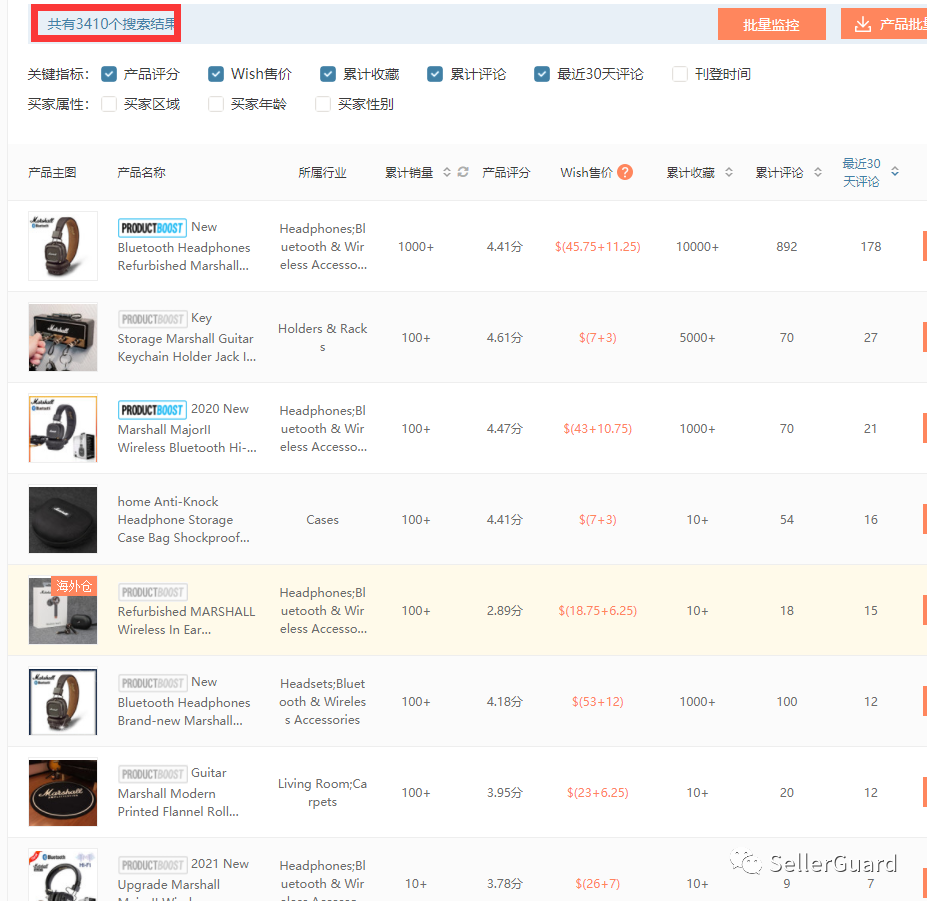Sort by 累计收藏 column arrows
The width and height of the screenshot is (927, 901).
click(x=729, y=172)
